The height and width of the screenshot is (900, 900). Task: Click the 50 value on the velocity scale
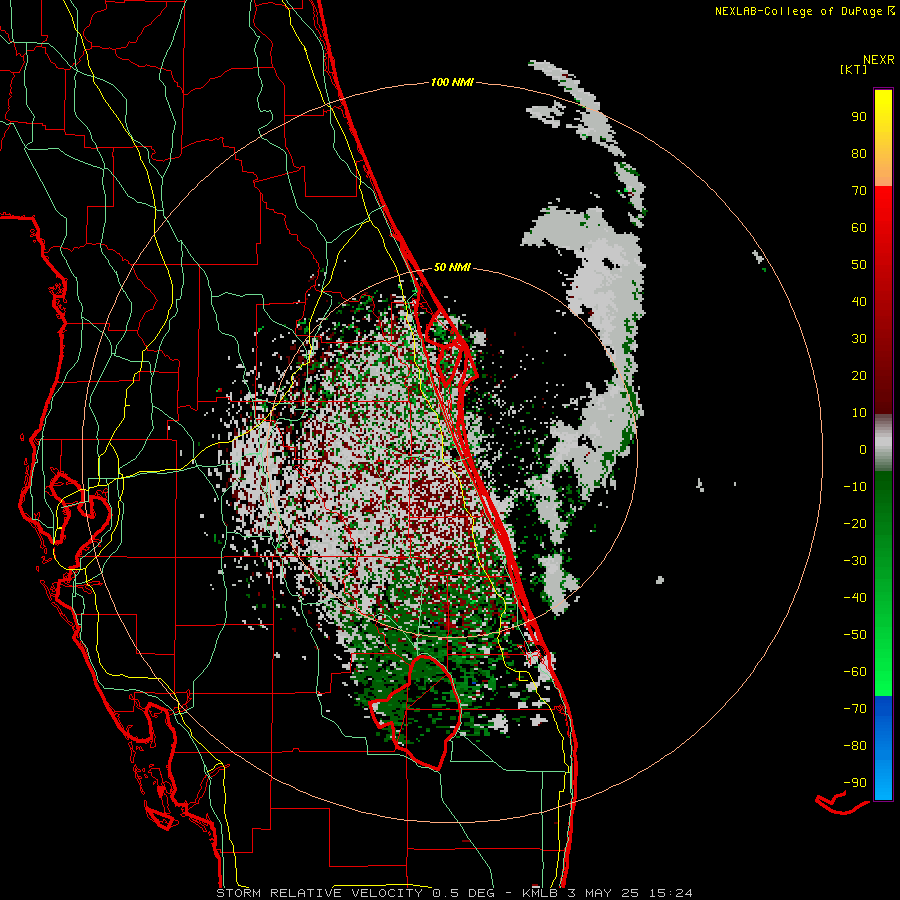pyautogui.click(x=859, y=265)
